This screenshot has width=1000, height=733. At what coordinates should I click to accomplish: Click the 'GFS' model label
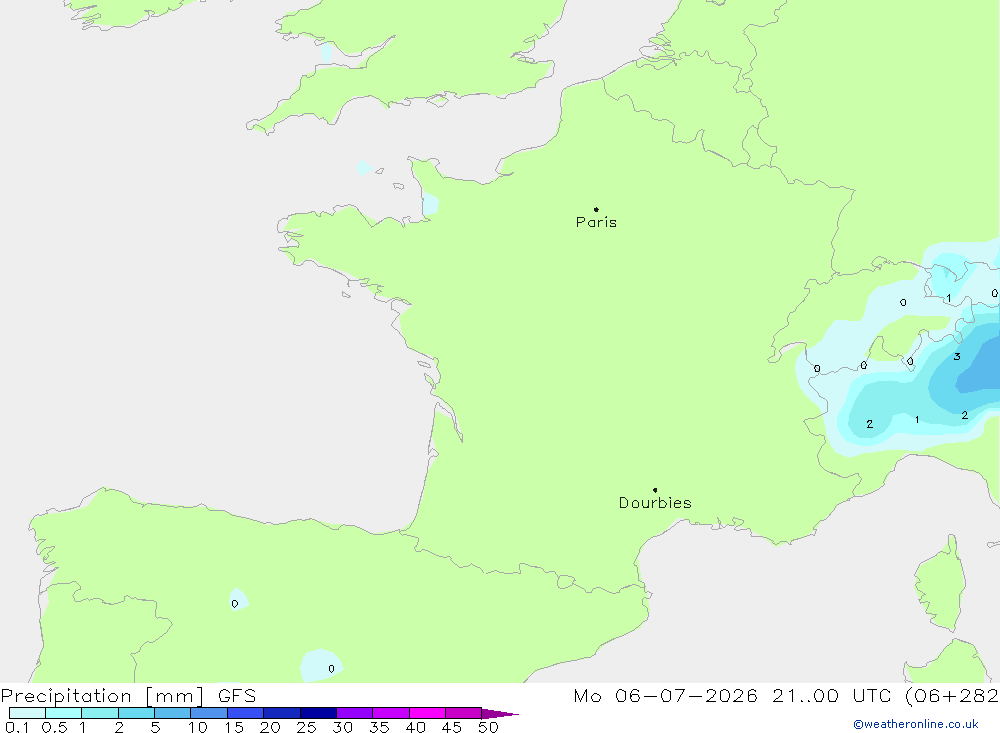tap(237, 695)
